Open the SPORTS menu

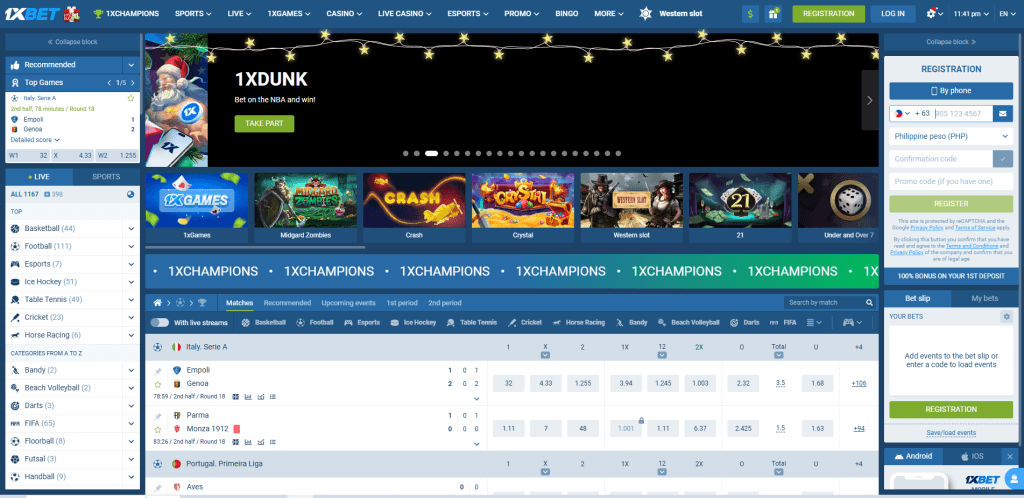tap(193, 14)
